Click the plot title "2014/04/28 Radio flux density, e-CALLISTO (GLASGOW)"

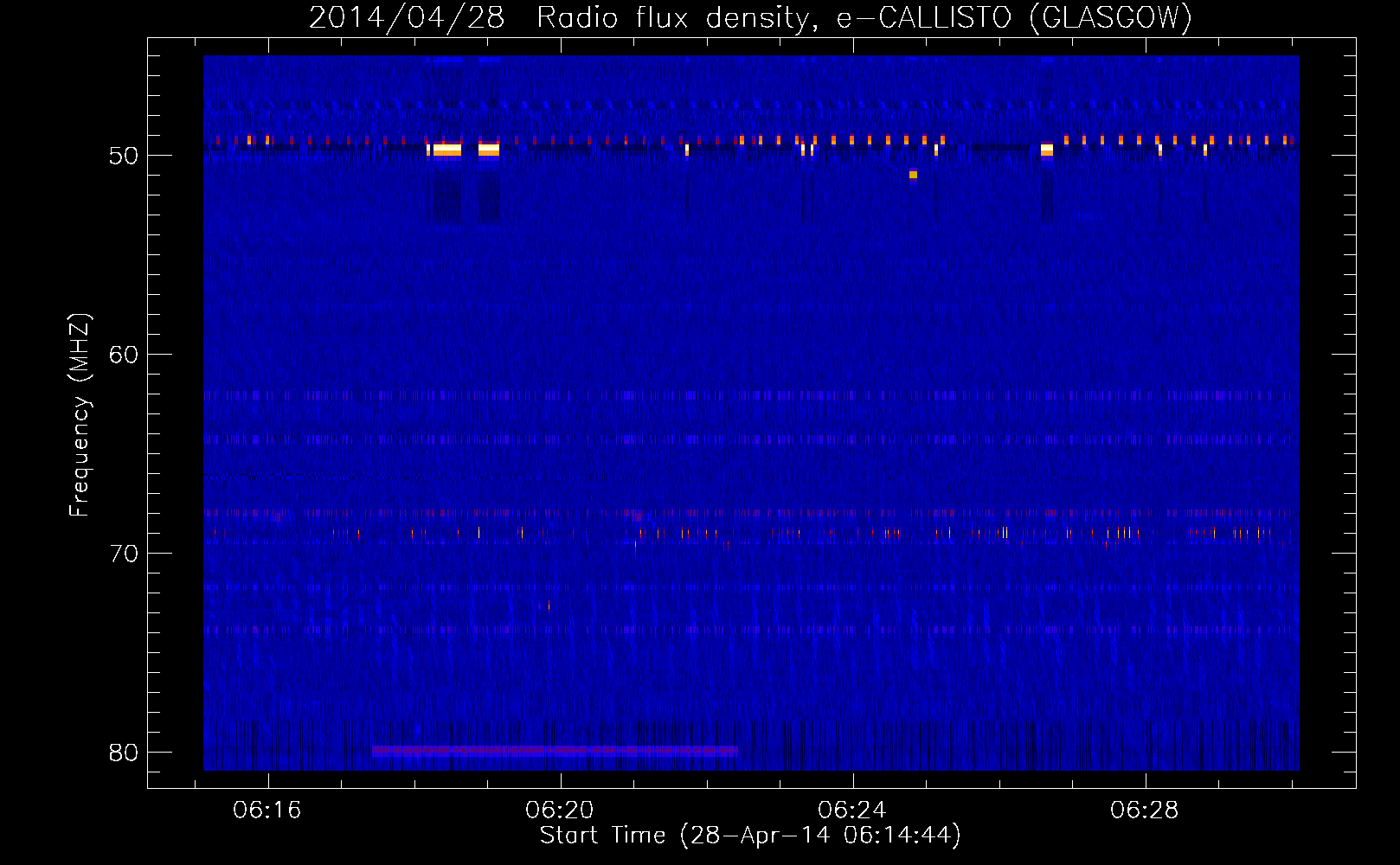(750, 17)
